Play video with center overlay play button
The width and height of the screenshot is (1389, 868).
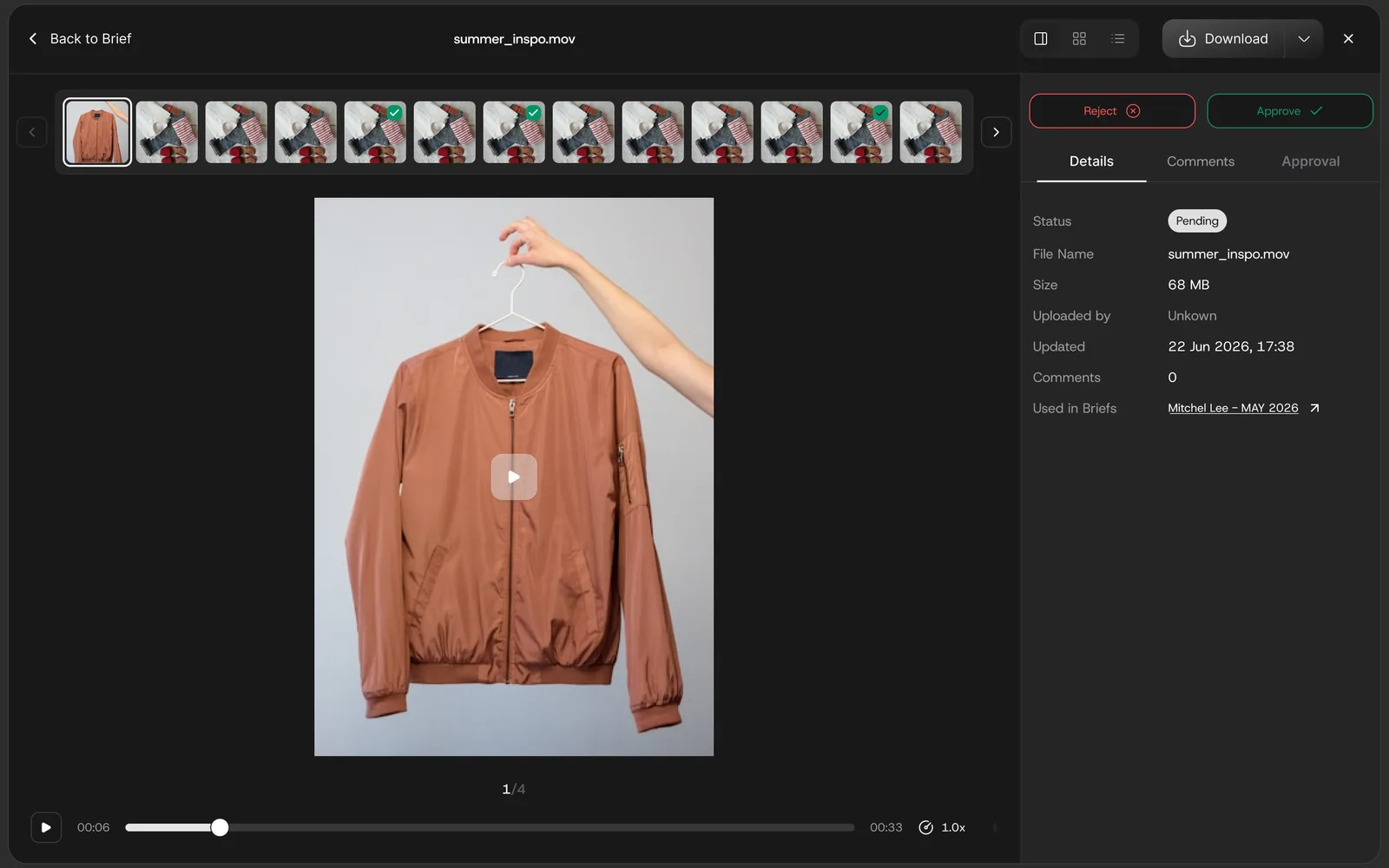[x=514, y=477]
